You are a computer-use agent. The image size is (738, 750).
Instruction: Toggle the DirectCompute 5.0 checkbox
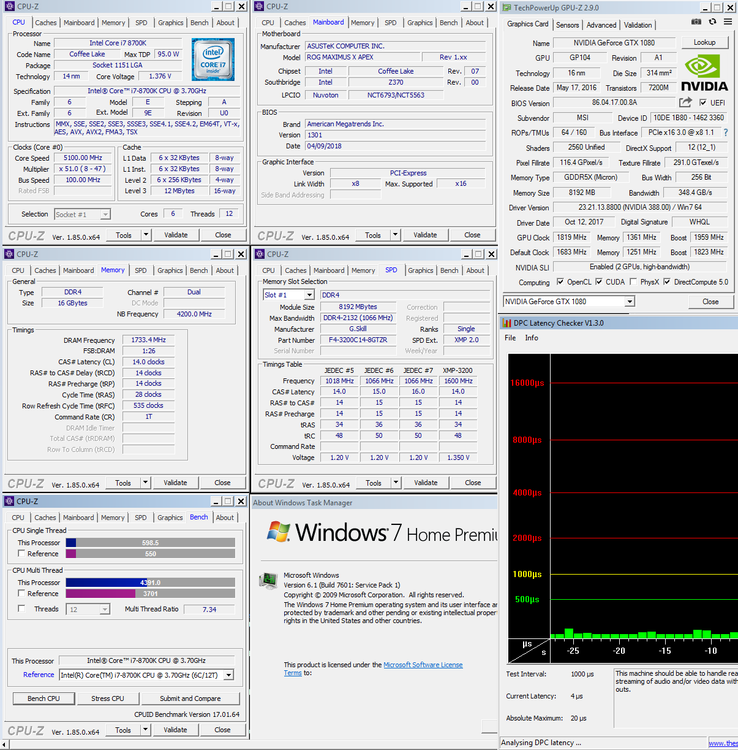667,282
